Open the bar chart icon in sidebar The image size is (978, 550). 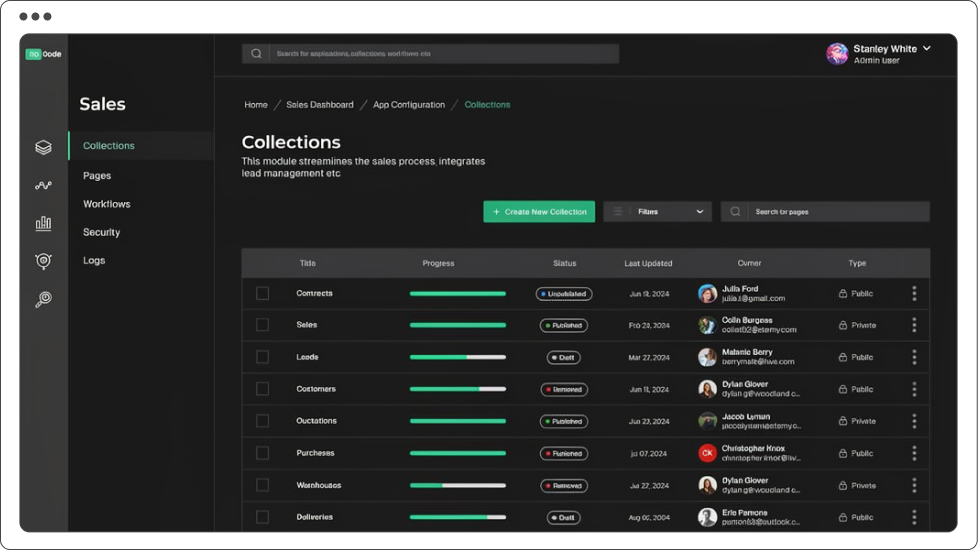[x=43, y=223]
